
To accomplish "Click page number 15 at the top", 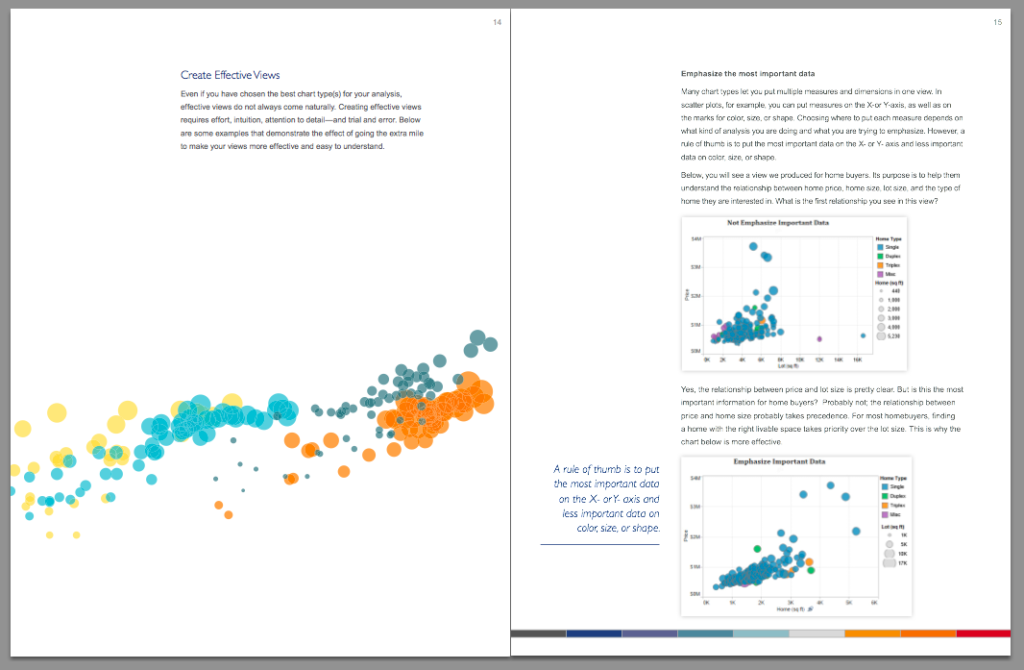I will coord(997,22).
